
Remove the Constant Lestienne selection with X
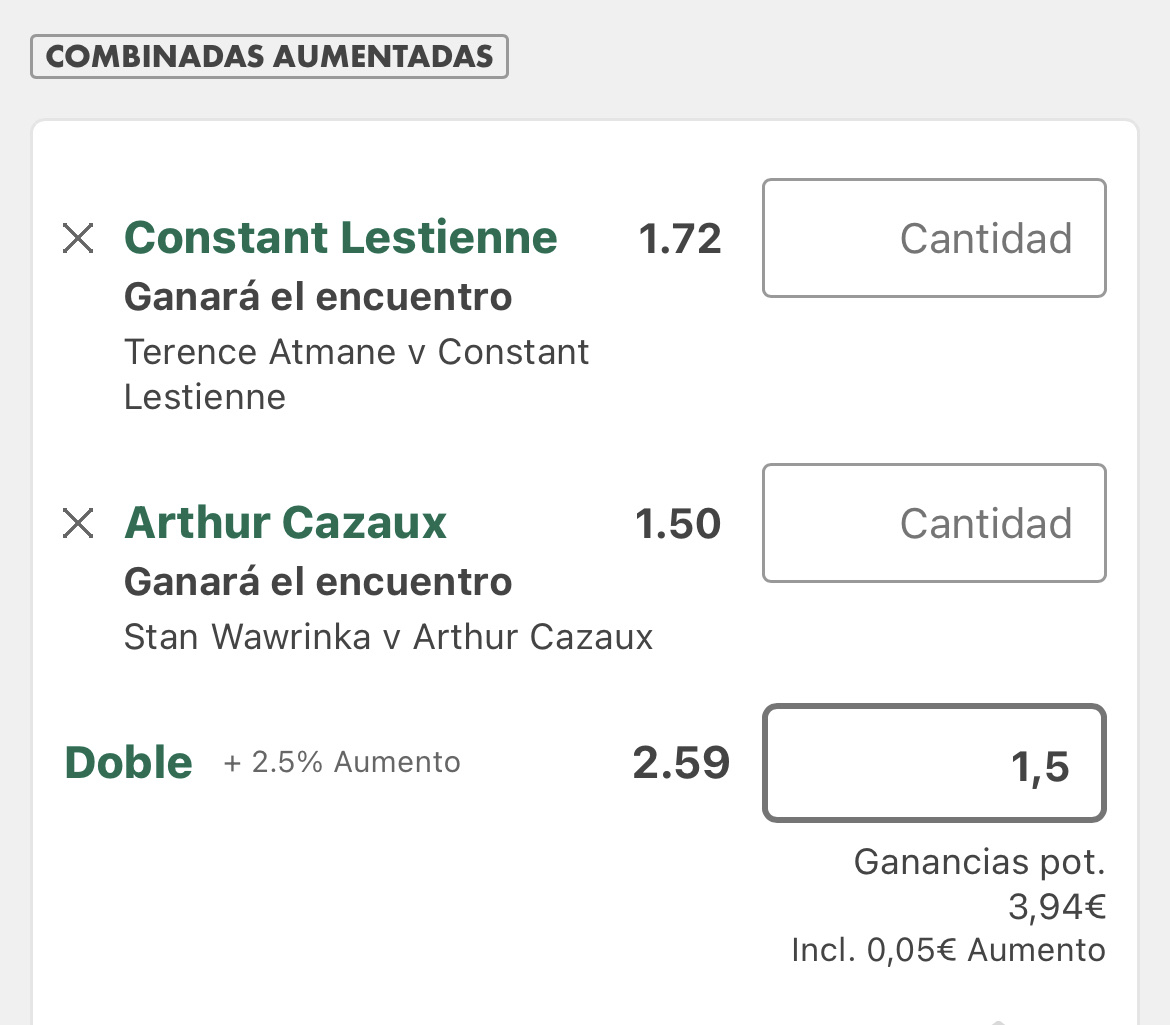tap(78, 239)
